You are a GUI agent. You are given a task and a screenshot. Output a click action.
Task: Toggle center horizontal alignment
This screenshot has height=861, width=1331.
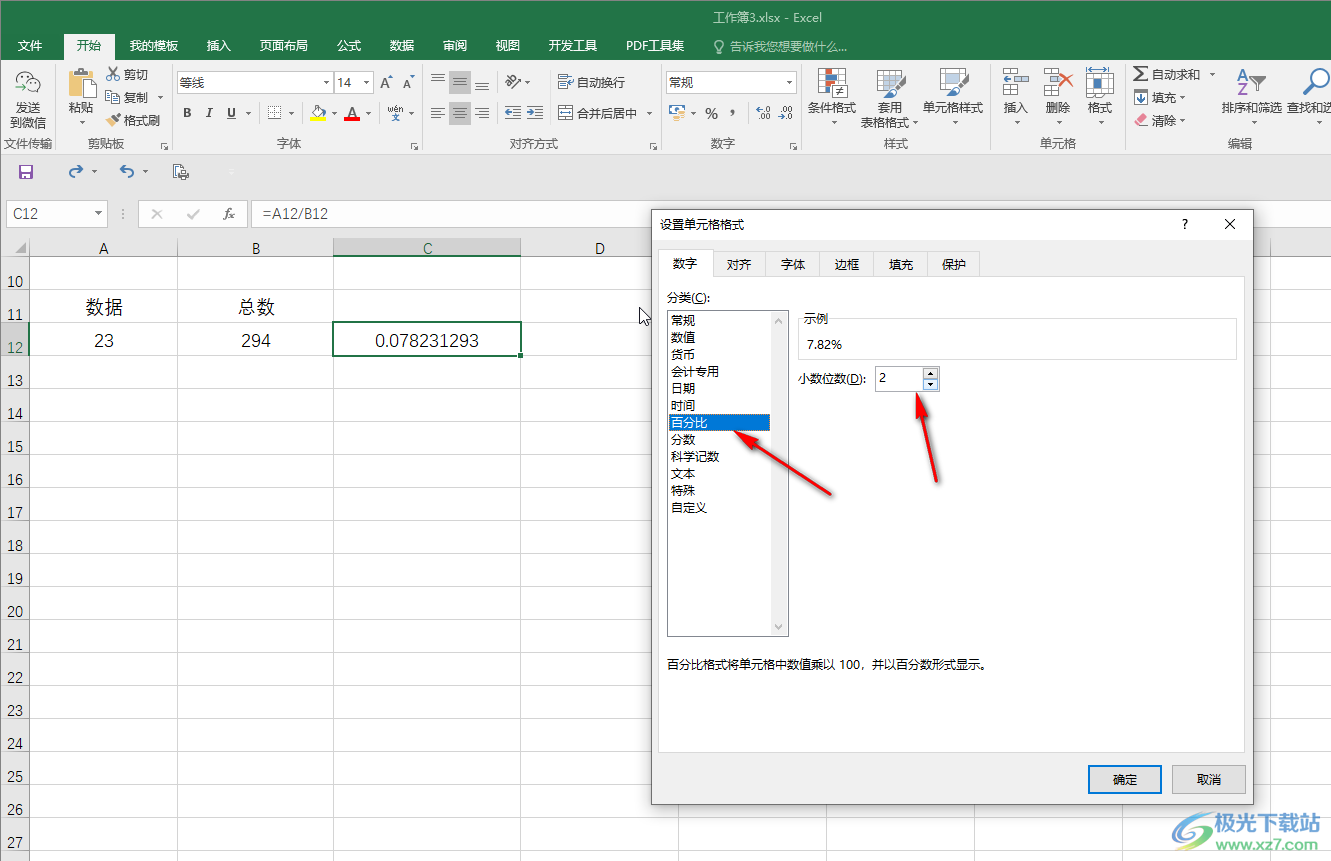(460, 113)
